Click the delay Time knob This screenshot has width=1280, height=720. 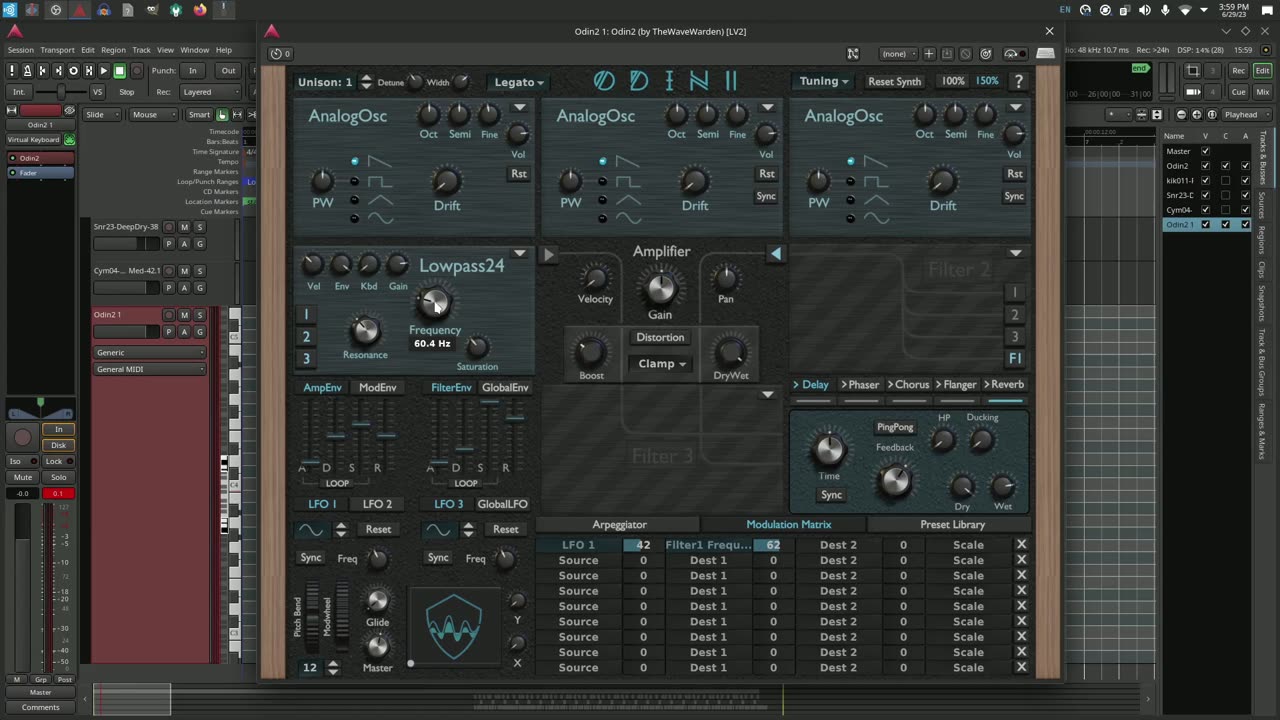(x=829, y=450)
